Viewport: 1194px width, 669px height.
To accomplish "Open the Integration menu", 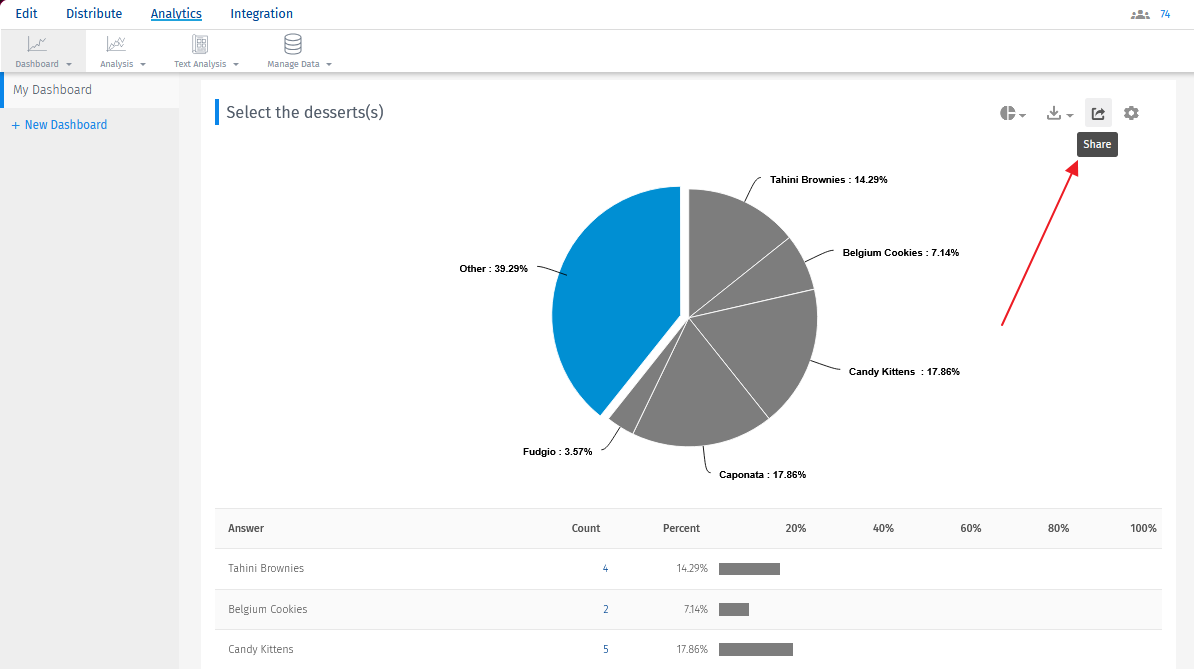I will coord(261,13).
